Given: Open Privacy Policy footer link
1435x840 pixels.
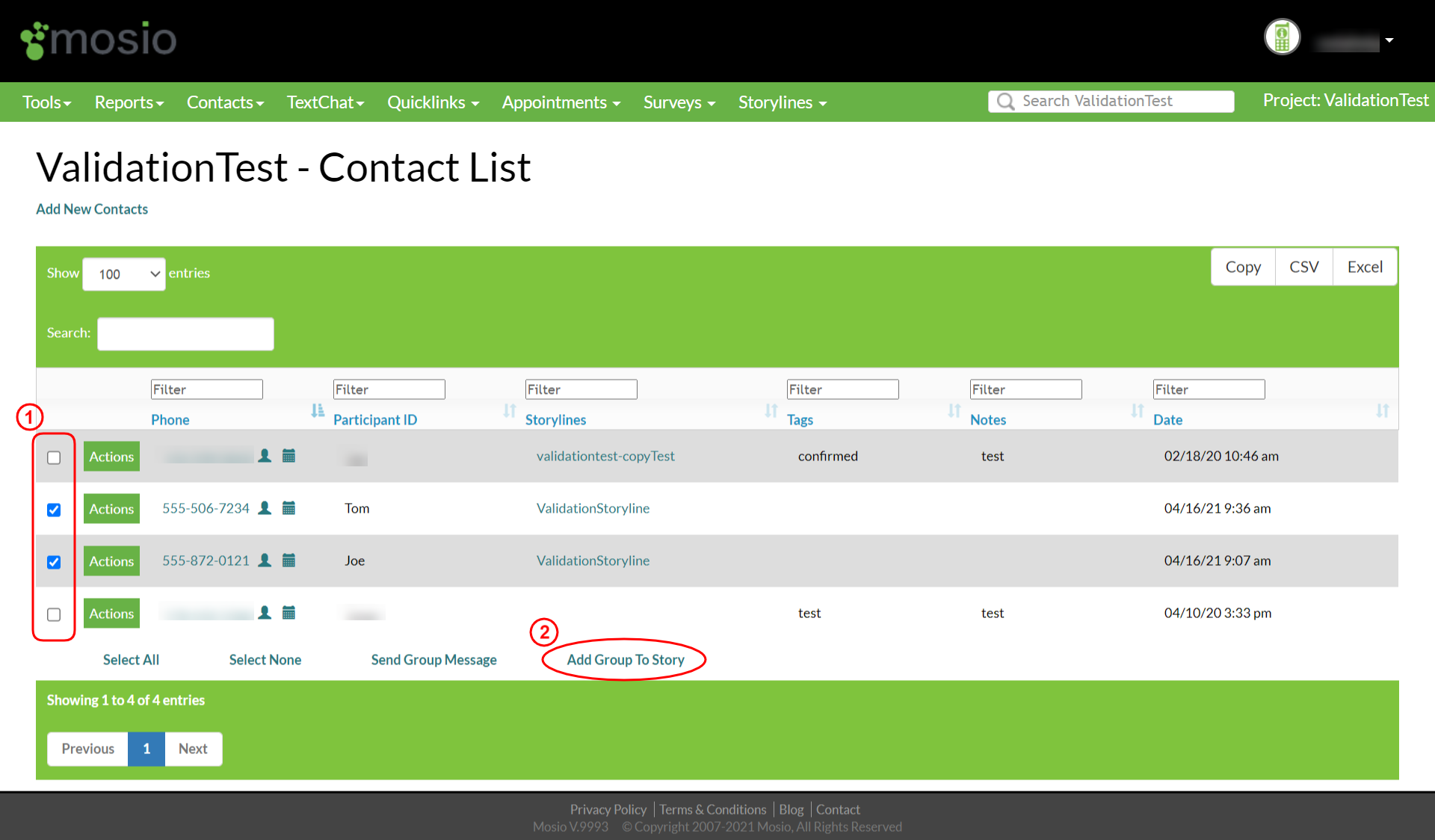Looking at the screenshot, I should 608,809.
